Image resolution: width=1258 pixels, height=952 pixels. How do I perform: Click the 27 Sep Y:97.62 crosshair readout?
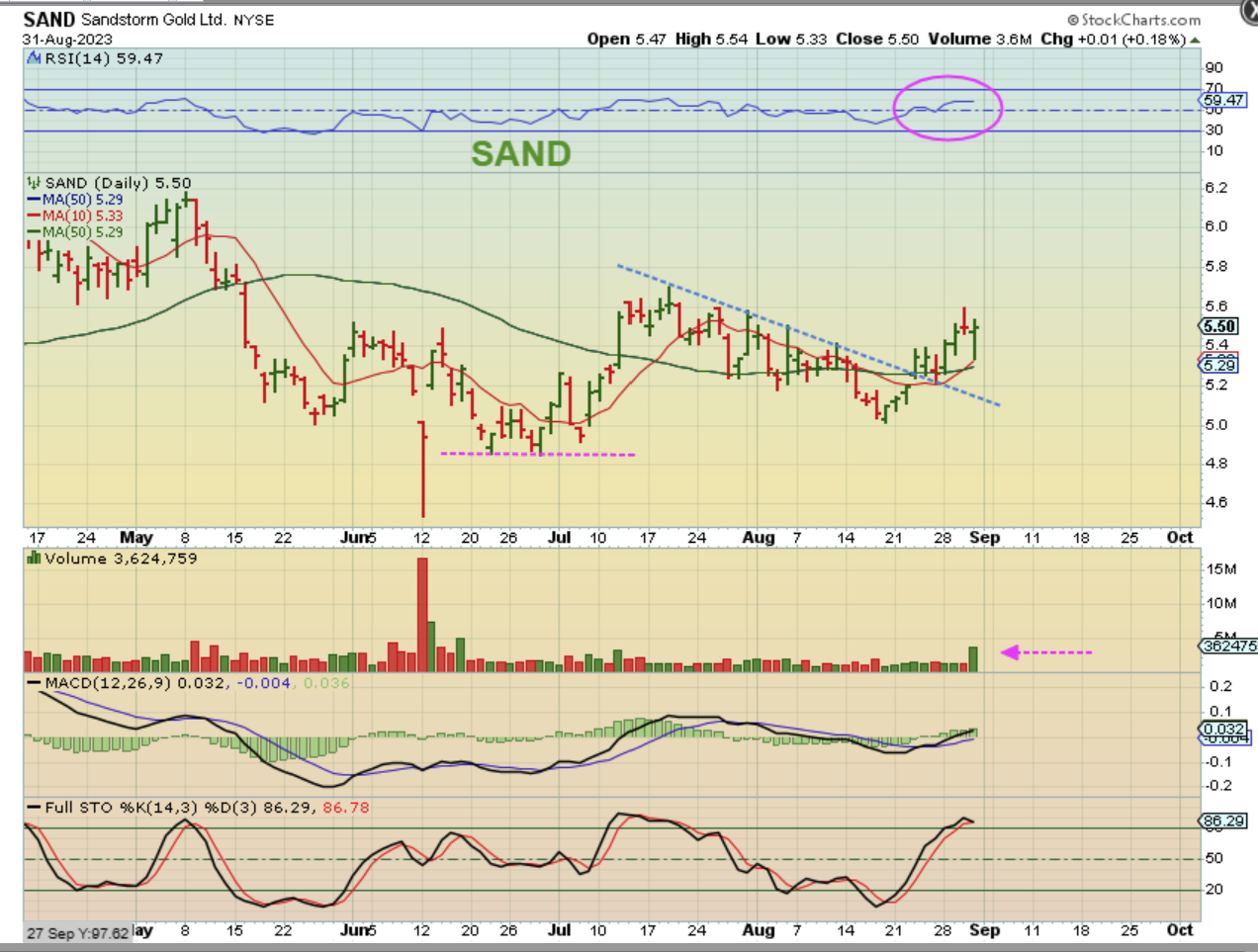point(77,933)
